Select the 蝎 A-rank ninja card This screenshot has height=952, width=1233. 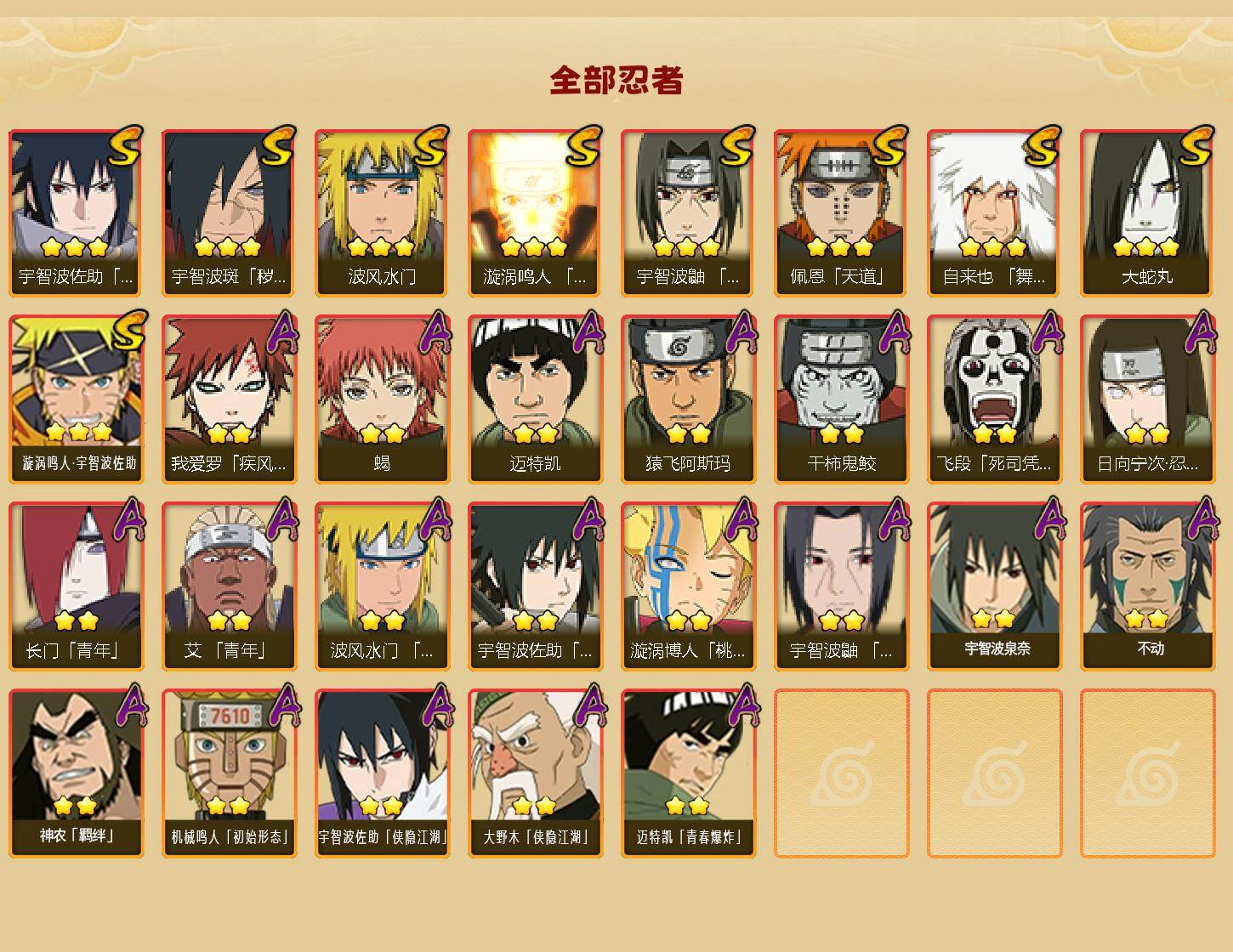click(x=382, y=399)
